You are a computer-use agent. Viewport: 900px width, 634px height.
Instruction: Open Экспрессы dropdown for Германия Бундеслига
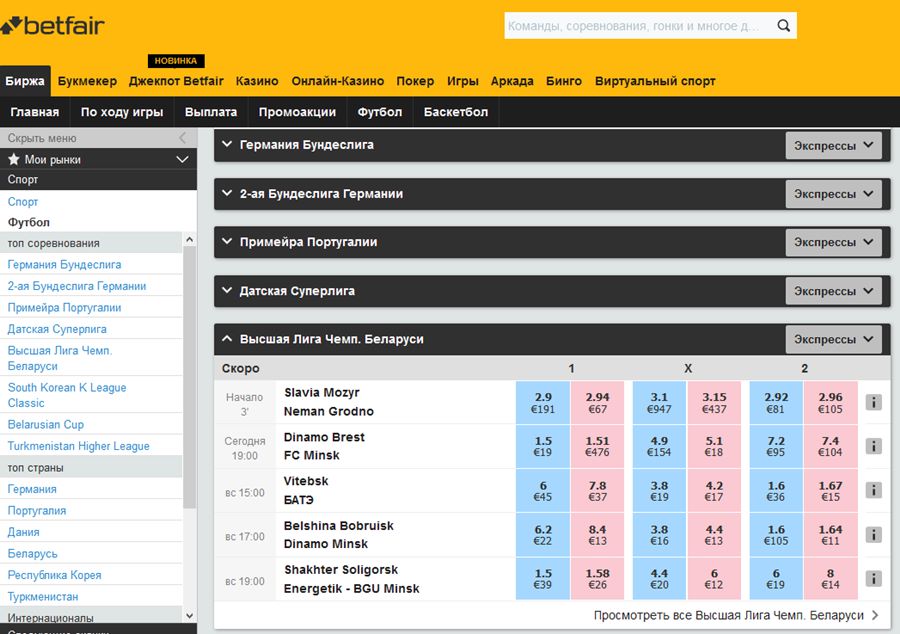[x=833, y=145]
